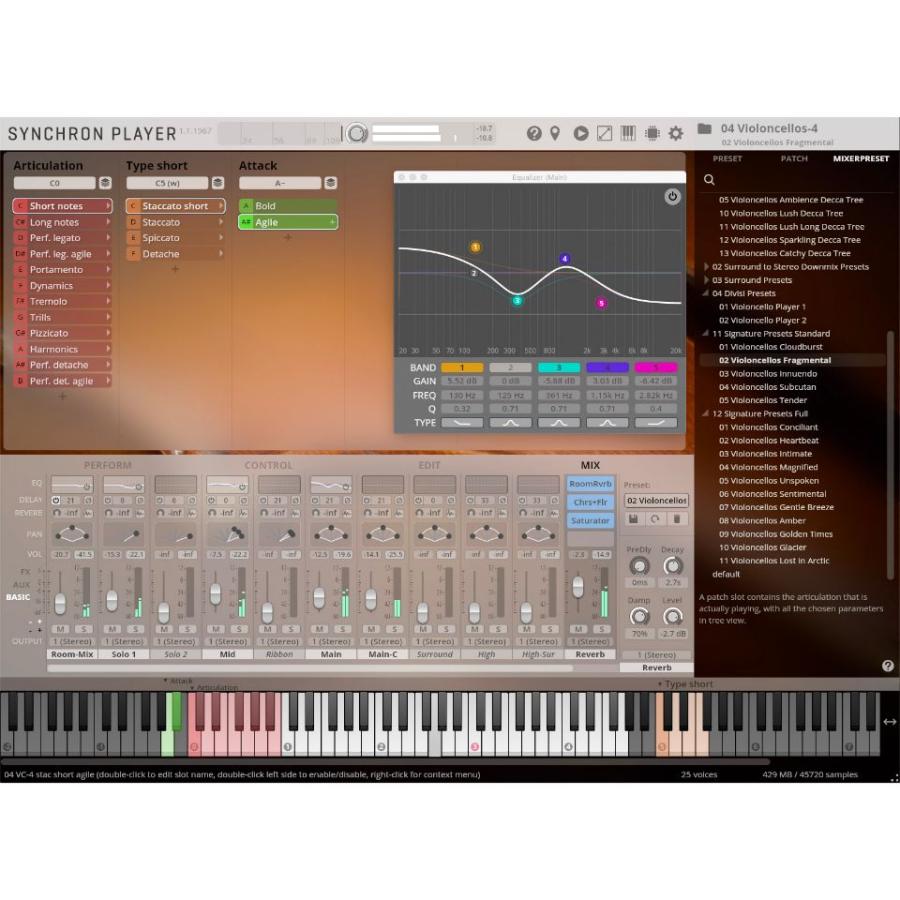Select the Spiccato short type
The height and width of the screenshot is (900, 900).
click(175, 238)
